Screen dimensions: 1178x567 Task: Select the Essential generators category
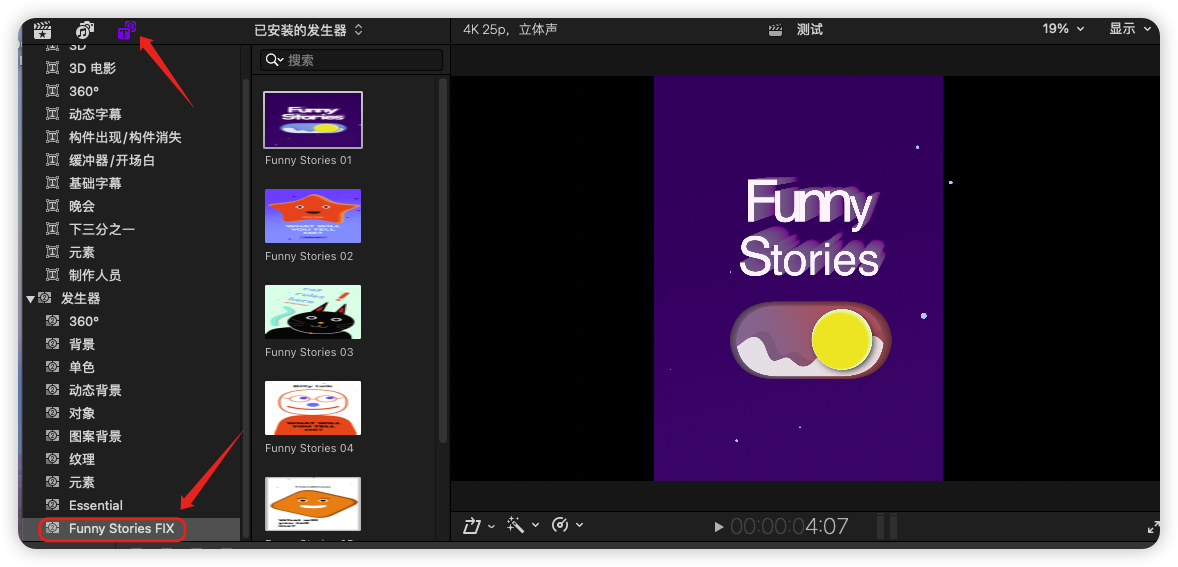click(96, 505)
